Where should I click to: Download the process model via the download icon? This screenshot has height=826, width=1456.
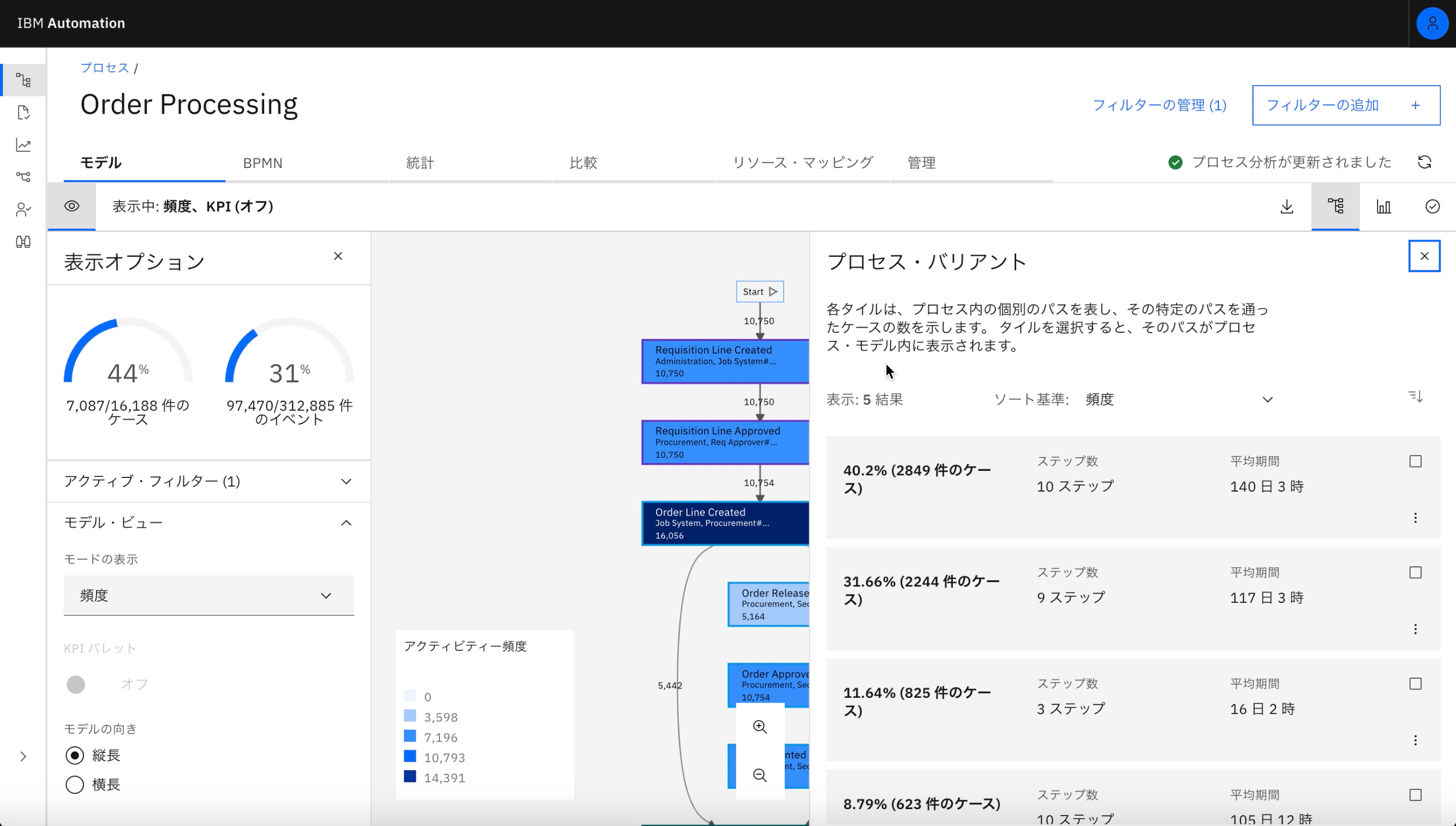pos(1287,206)
